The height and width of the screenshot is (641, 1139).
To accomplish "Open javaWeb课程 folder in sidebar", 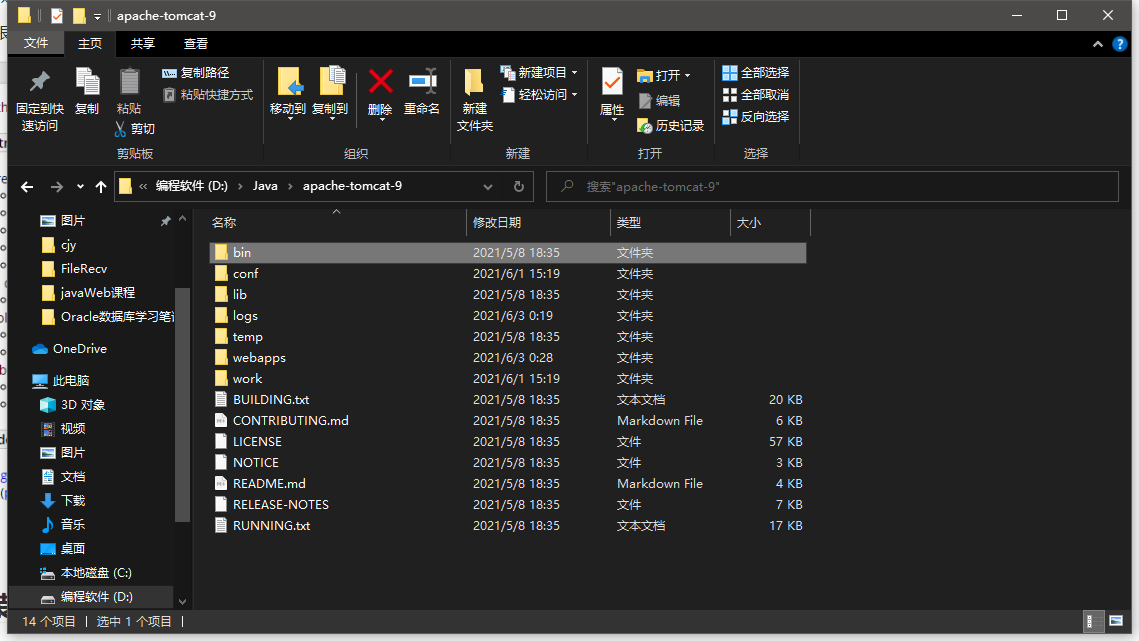I will tap(89, 293).
